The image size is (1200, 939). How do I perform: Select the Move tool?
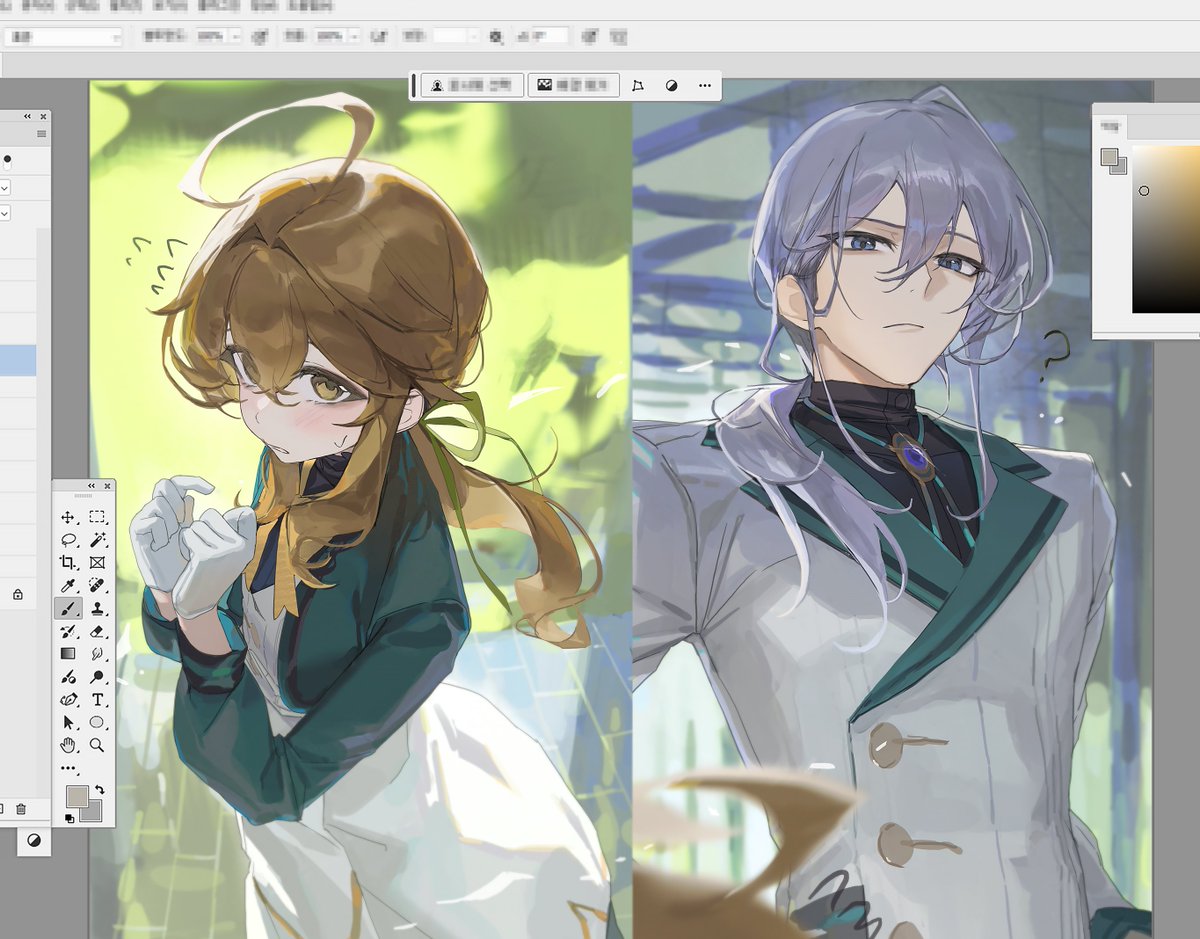click(x=68, y=517)
